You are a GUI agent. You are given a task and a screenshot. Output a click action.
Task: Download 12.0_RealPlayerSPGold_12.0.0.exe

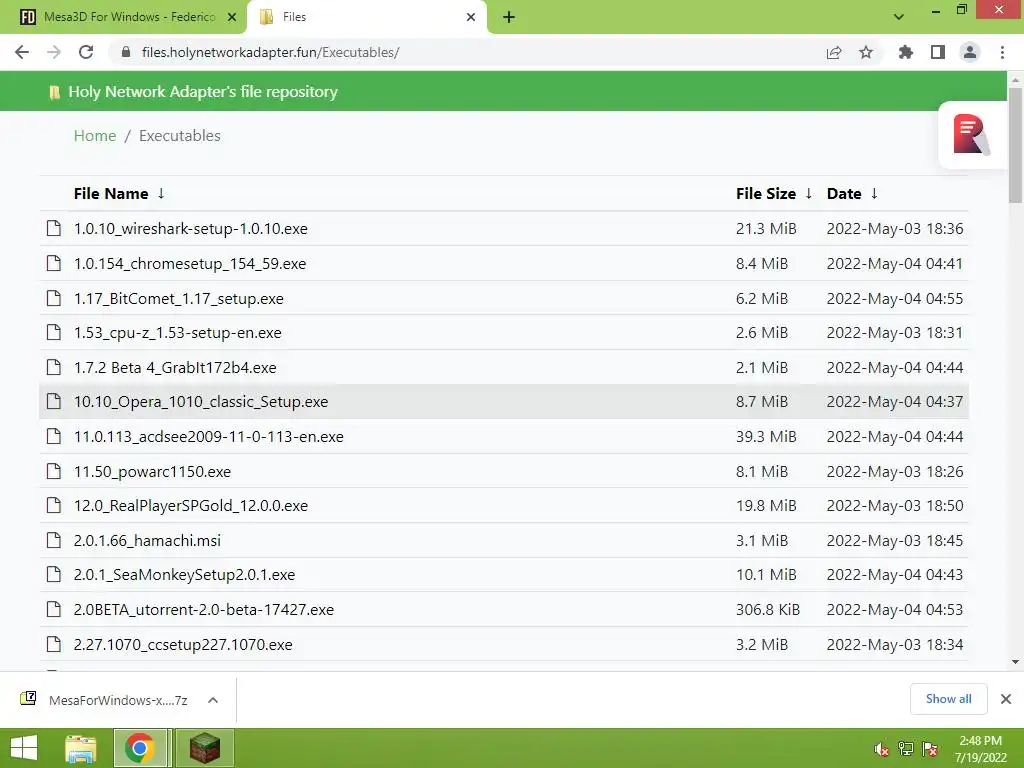(191, 506)
